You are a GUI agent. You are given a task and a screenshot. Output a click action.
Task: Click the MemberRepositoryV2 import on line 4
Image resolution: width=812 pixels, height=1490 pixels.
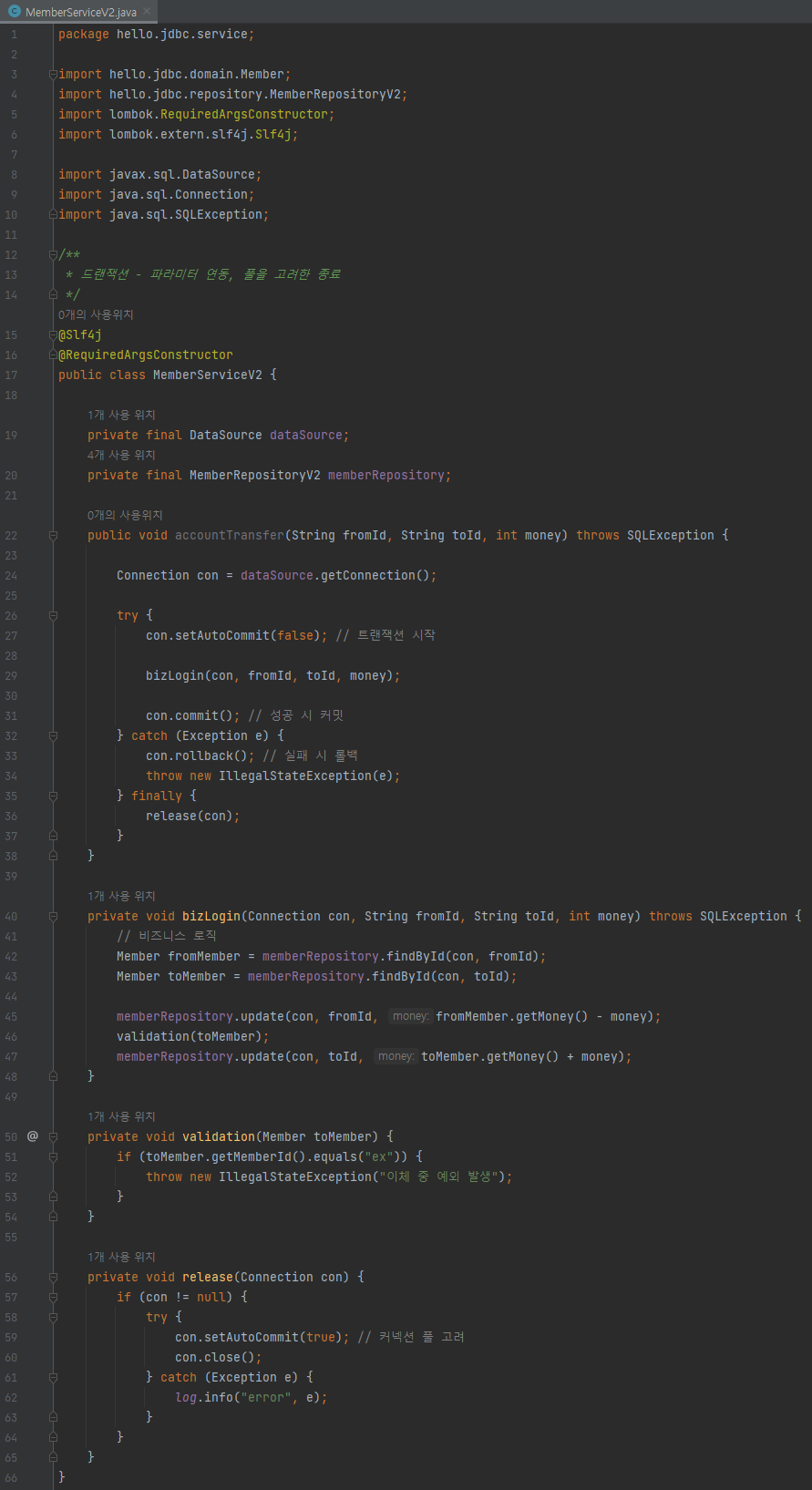233,94
